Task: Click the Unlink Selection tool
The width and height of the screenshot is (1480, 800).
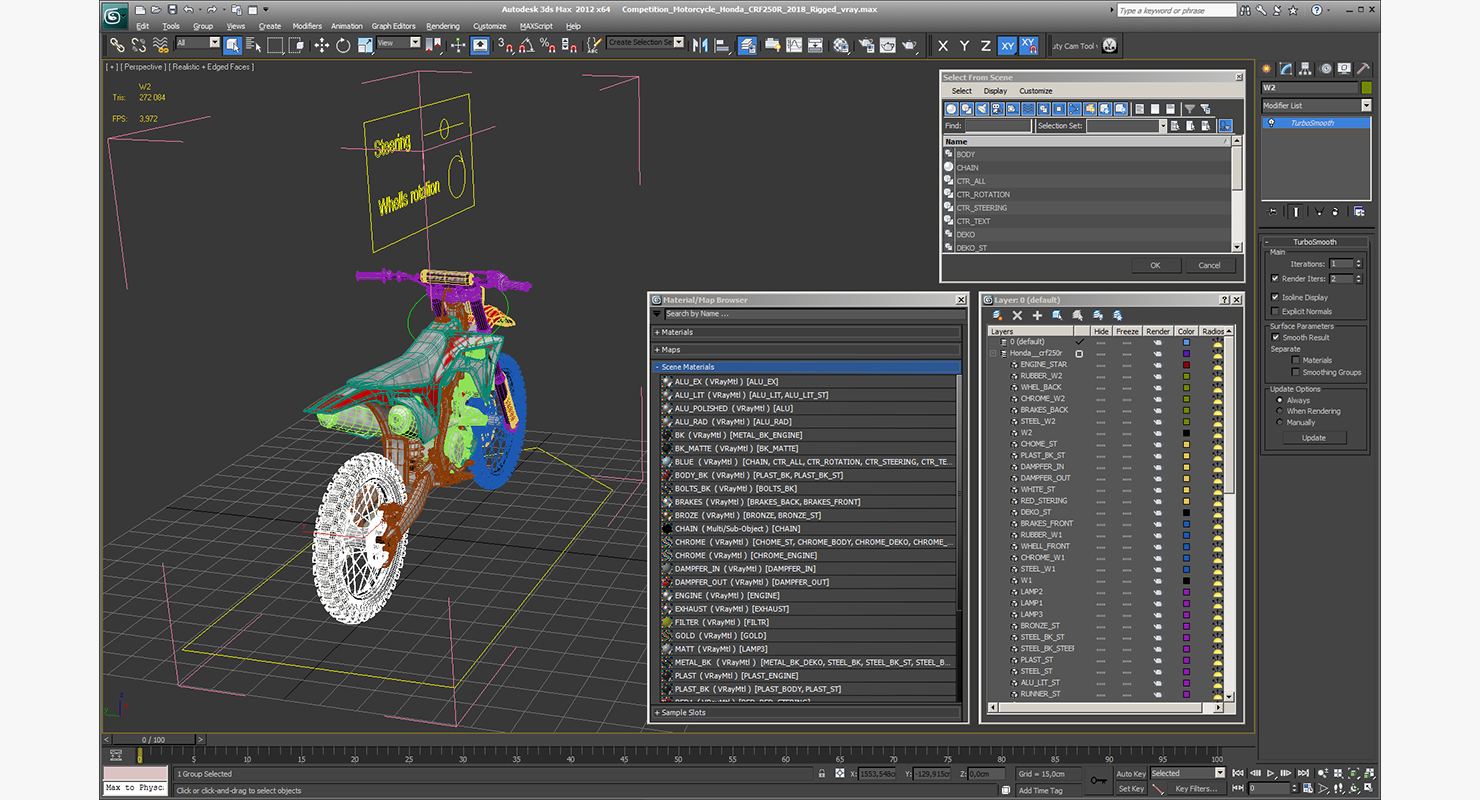Action: tap(138, 45)
